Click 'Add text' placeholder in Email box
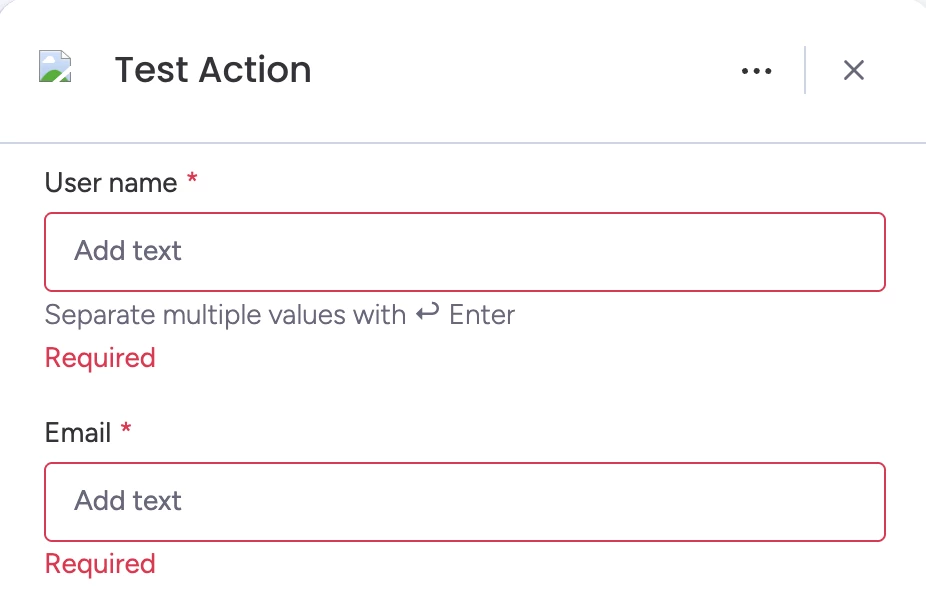This screenshot has height=614, width=926. (x=128, y=501)
